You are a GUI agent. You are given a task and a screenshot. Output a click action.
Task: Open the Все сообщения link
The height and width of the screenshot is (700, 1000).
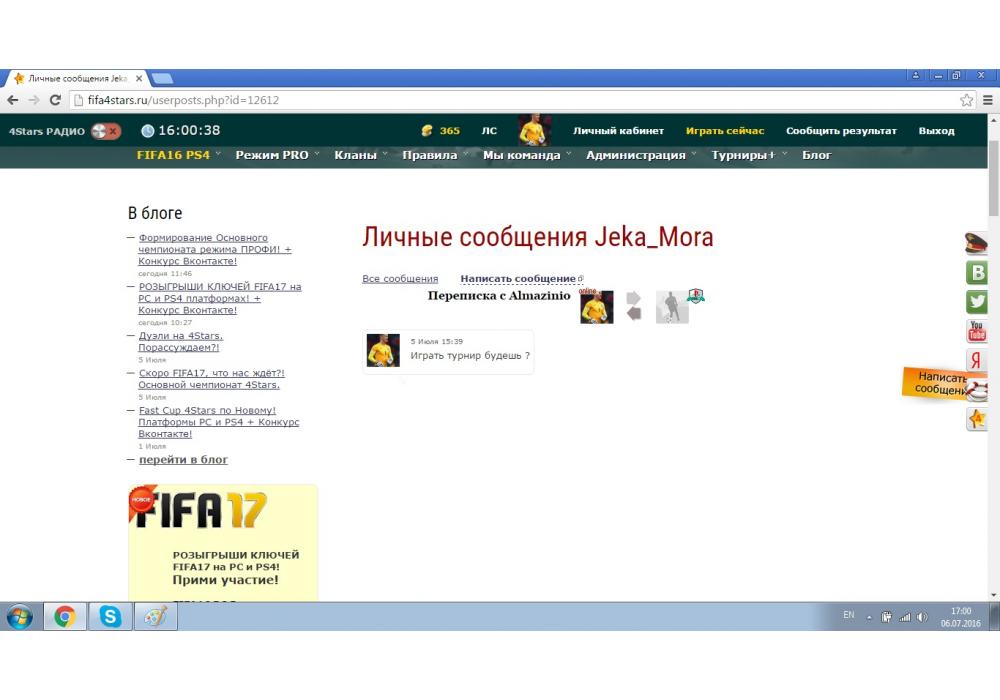(400, 279)
